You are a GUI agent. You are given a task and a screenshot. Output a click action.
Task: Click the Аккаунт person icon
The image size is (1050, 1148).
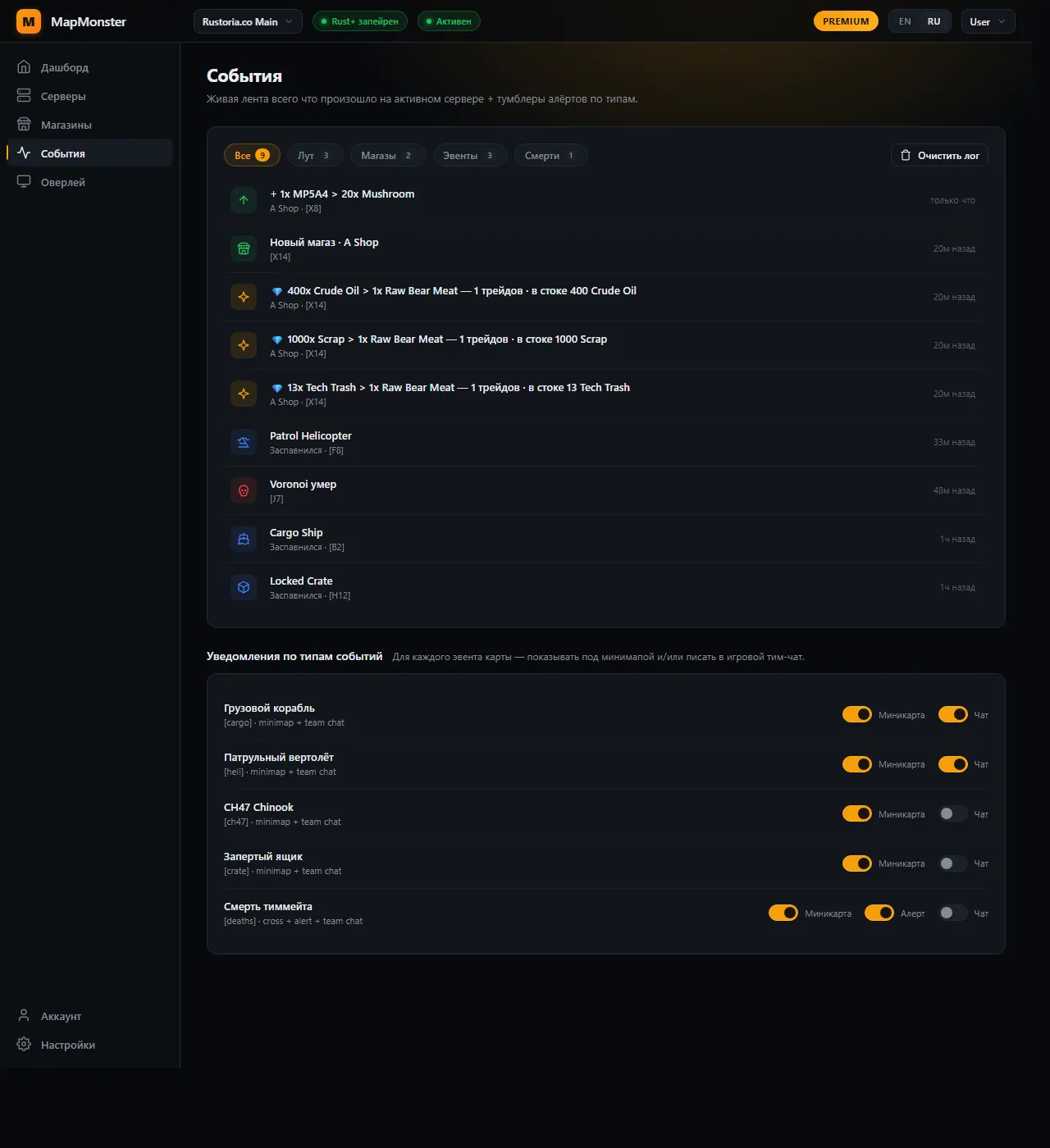[x=24, y=1016]
